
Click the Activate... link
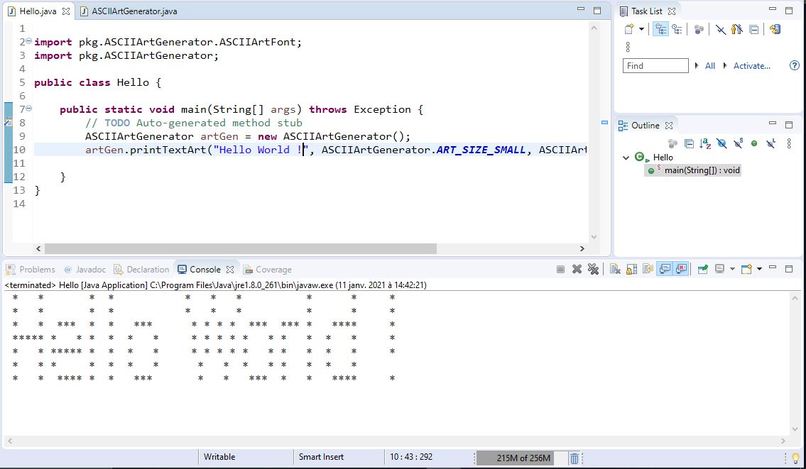point(752,66)
